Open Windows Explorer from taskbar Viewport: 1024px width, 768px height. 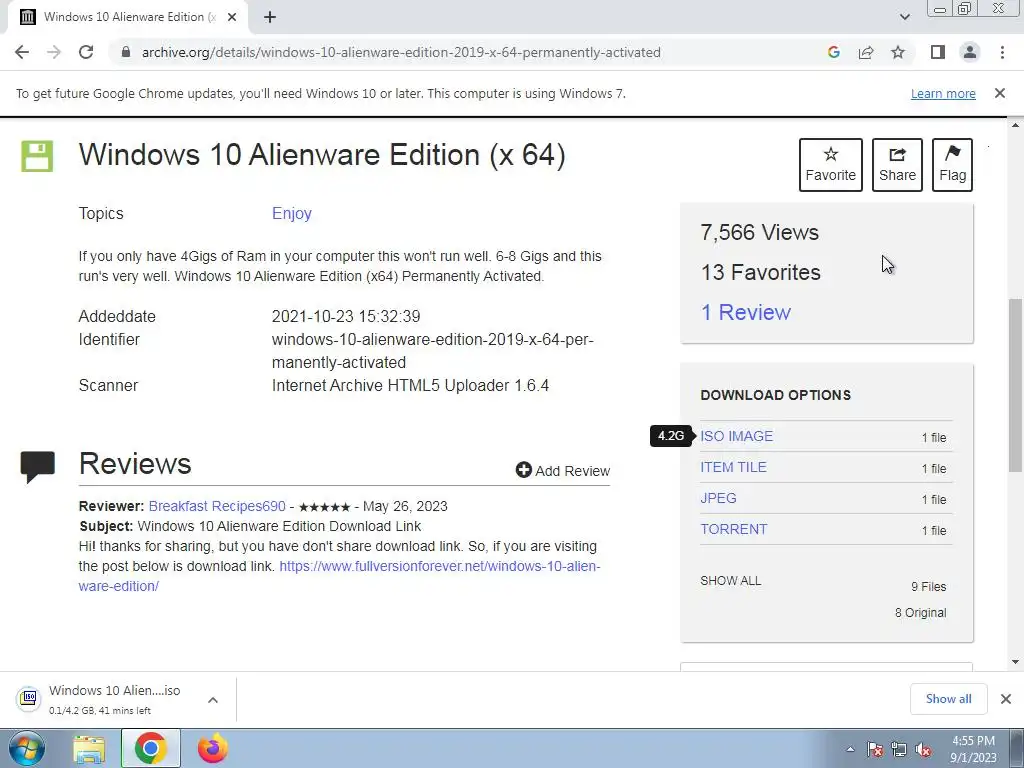[x=89, y=750]
